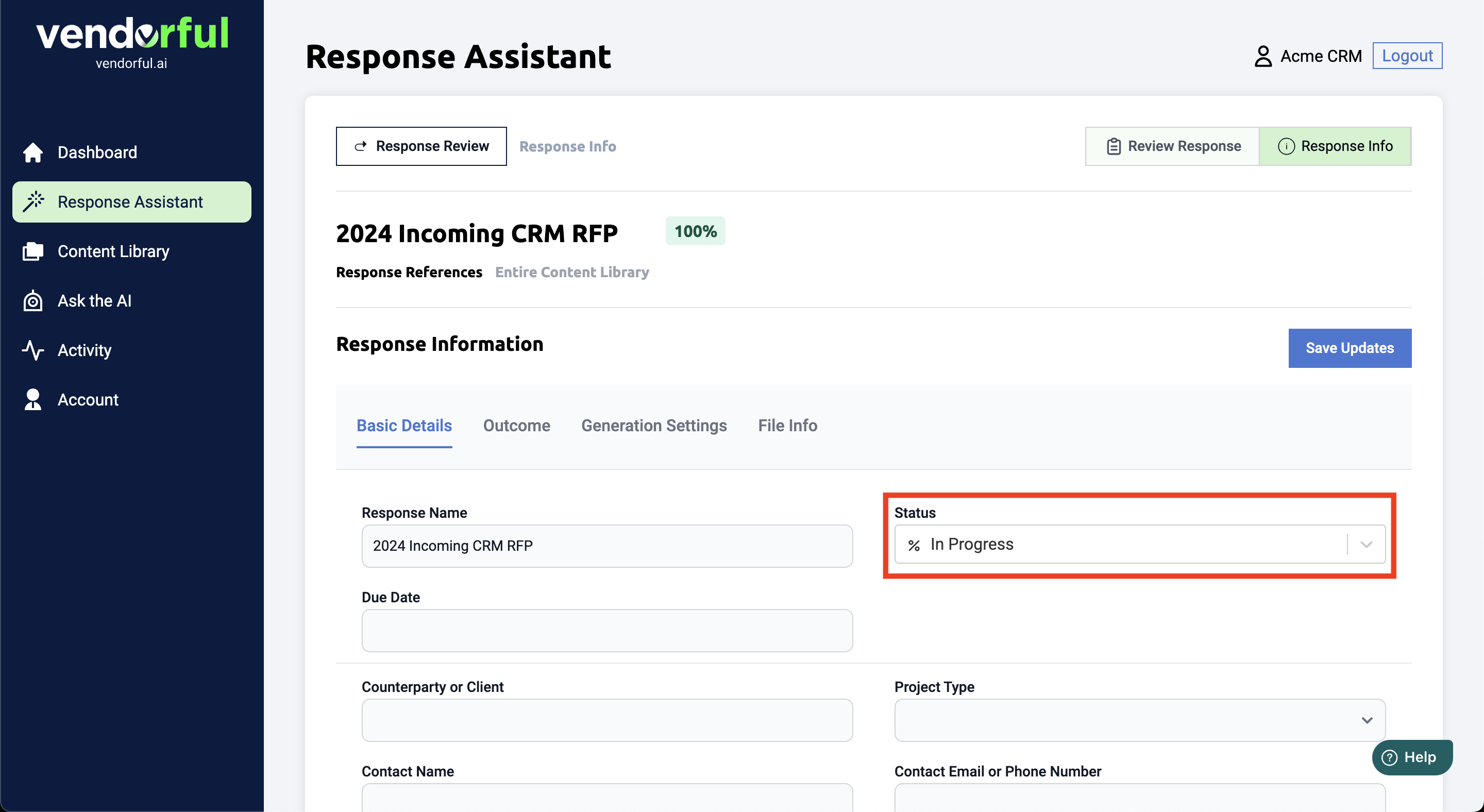Open the Generation Settings tab

click(x=654, y=426)
